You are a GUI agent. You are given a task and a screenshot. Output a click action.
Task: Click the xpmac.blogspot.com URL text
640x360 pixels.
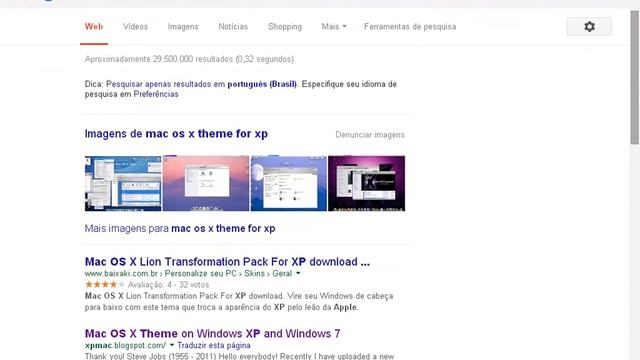pos(125,345)
